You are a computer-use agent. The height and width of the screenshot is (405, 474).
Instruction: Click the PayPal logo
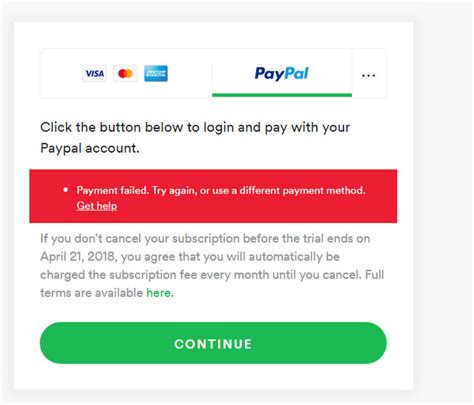[282, 74]
